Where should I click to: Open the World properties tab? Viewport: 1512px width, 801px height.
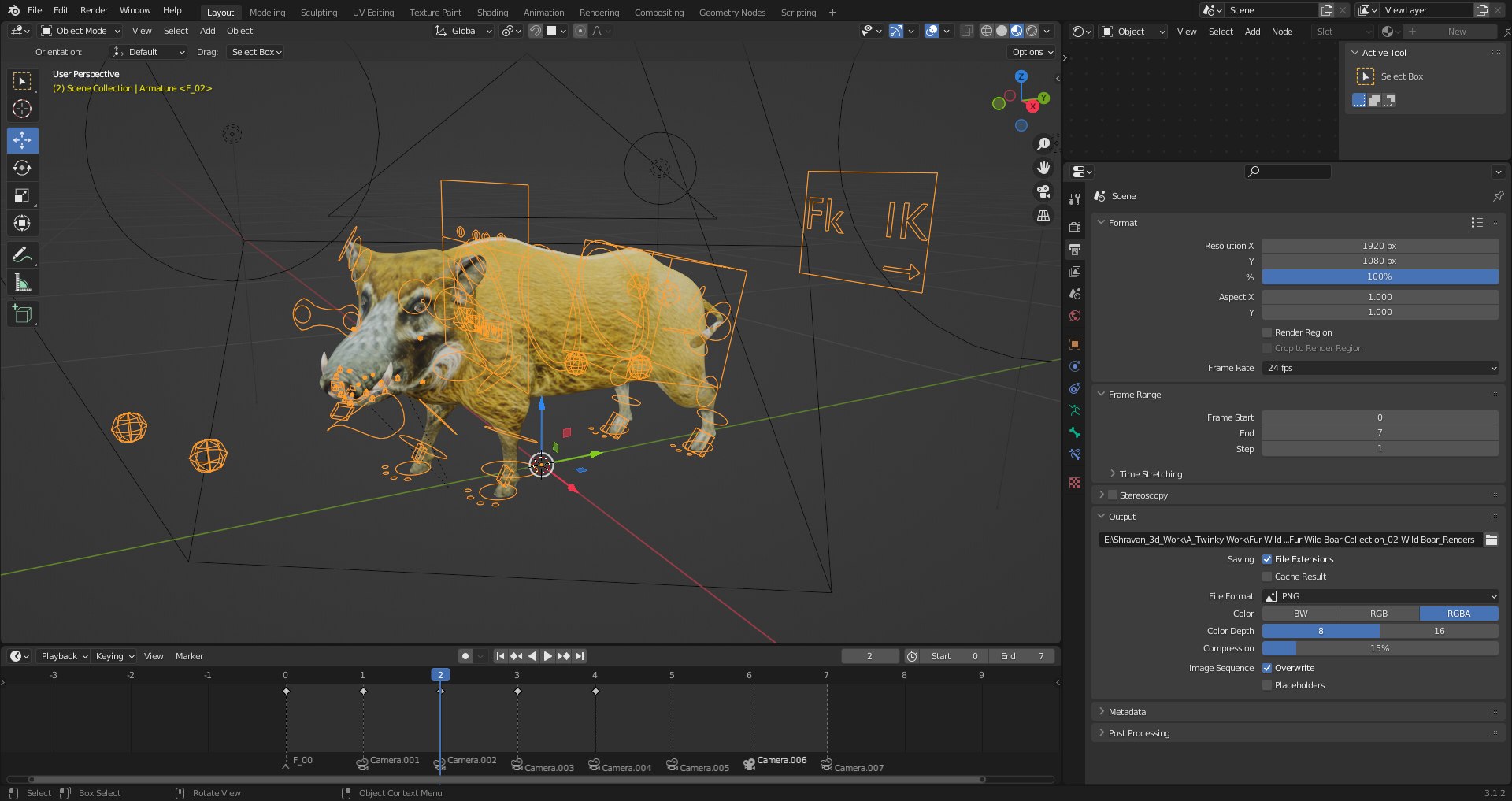click(1075, 316)
